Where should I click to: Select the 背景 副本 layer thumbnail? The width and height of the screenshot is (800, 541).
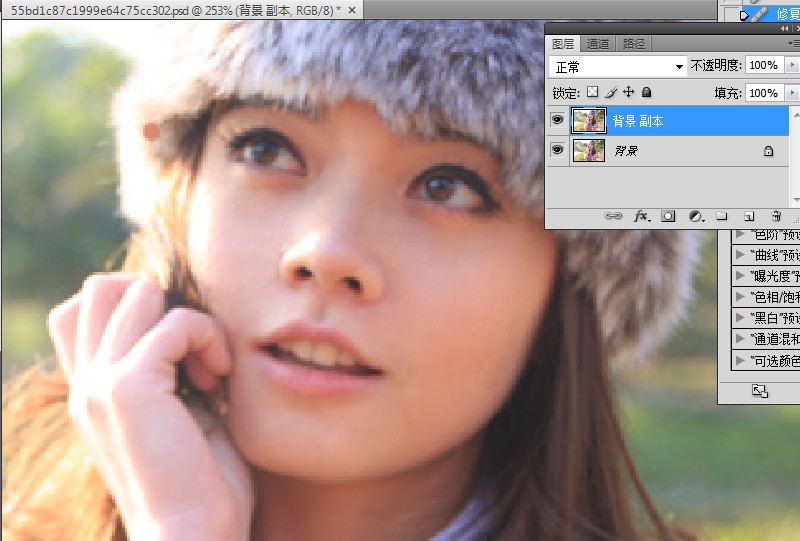(x=588, y=121)
